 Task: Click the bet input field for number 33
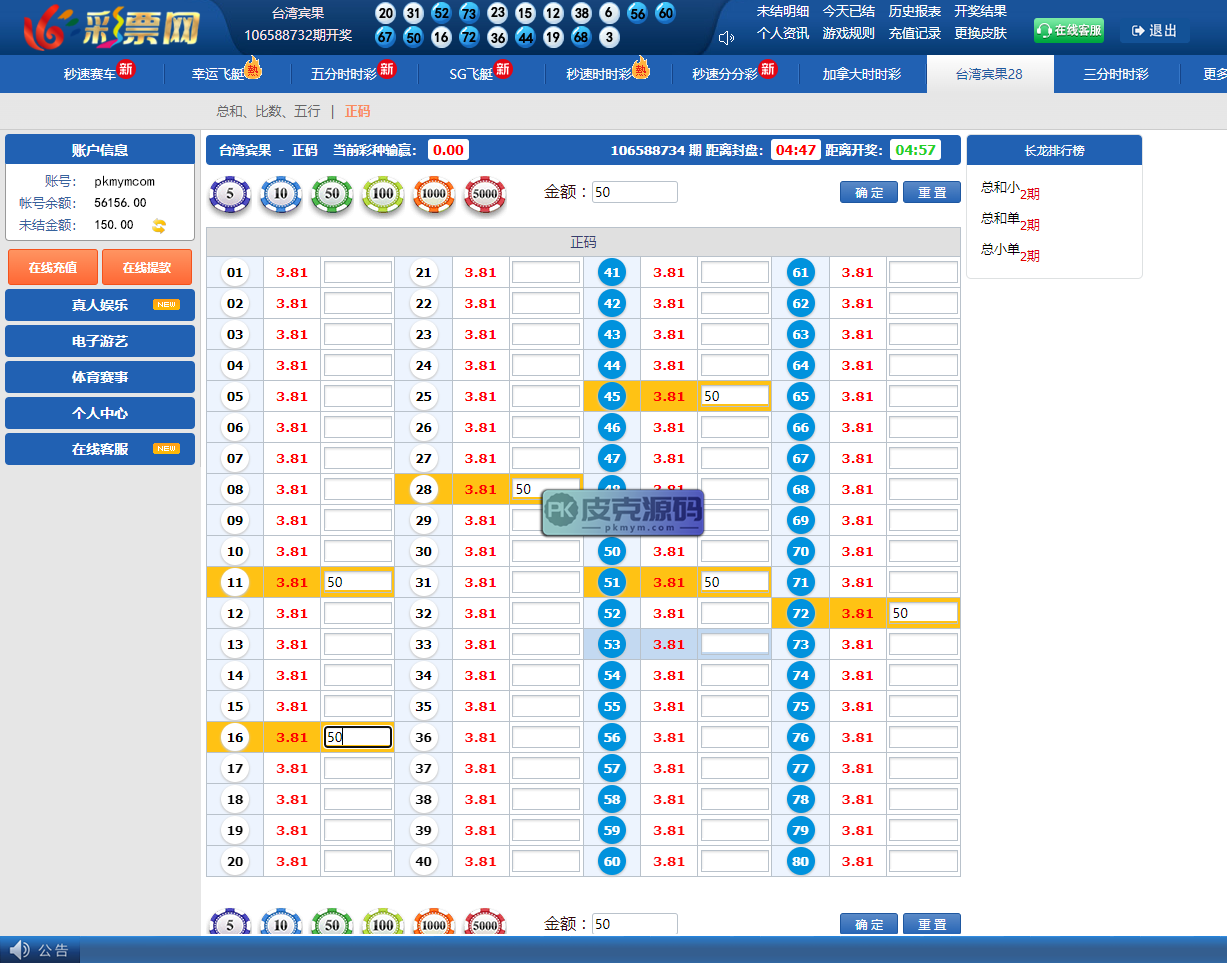(546, 645)
